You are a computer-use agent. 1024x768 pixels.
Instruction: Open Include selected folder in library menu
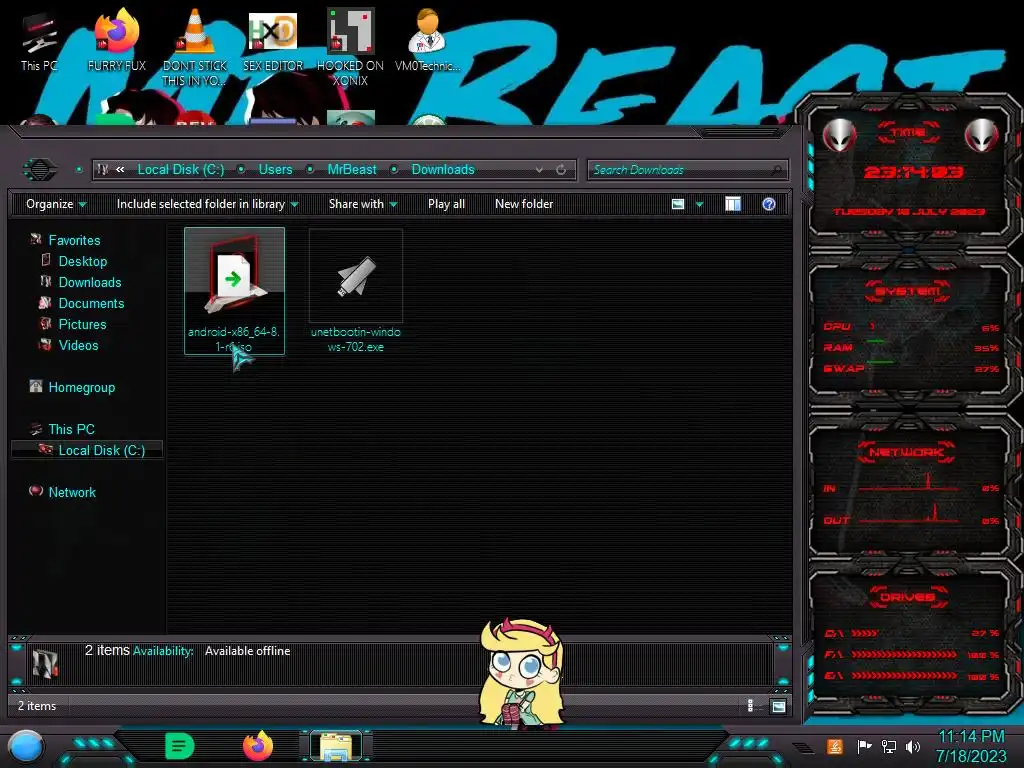coord(207,204)
